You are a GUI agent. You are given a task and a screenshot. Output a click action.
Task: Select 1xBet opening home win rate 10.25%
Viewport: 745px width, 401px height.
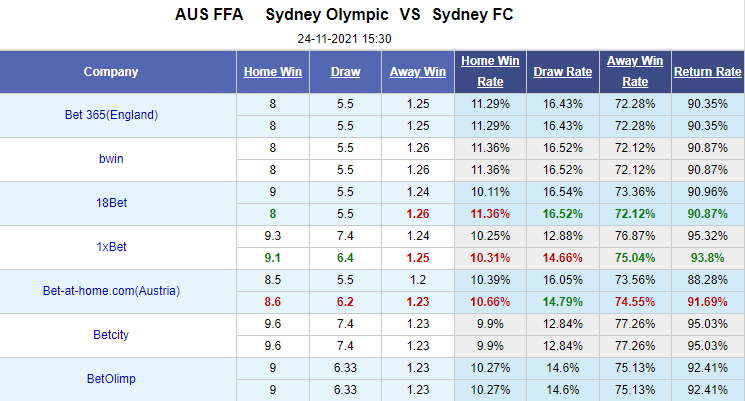click(x=490, y=236)
